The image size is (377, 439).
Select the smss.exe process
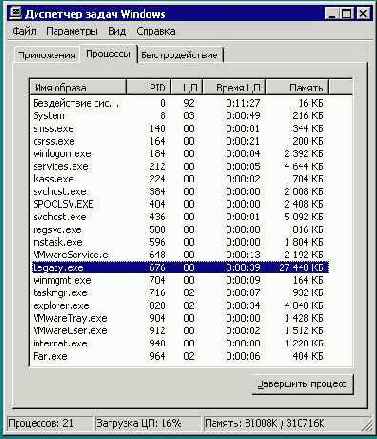coord(180,129)
